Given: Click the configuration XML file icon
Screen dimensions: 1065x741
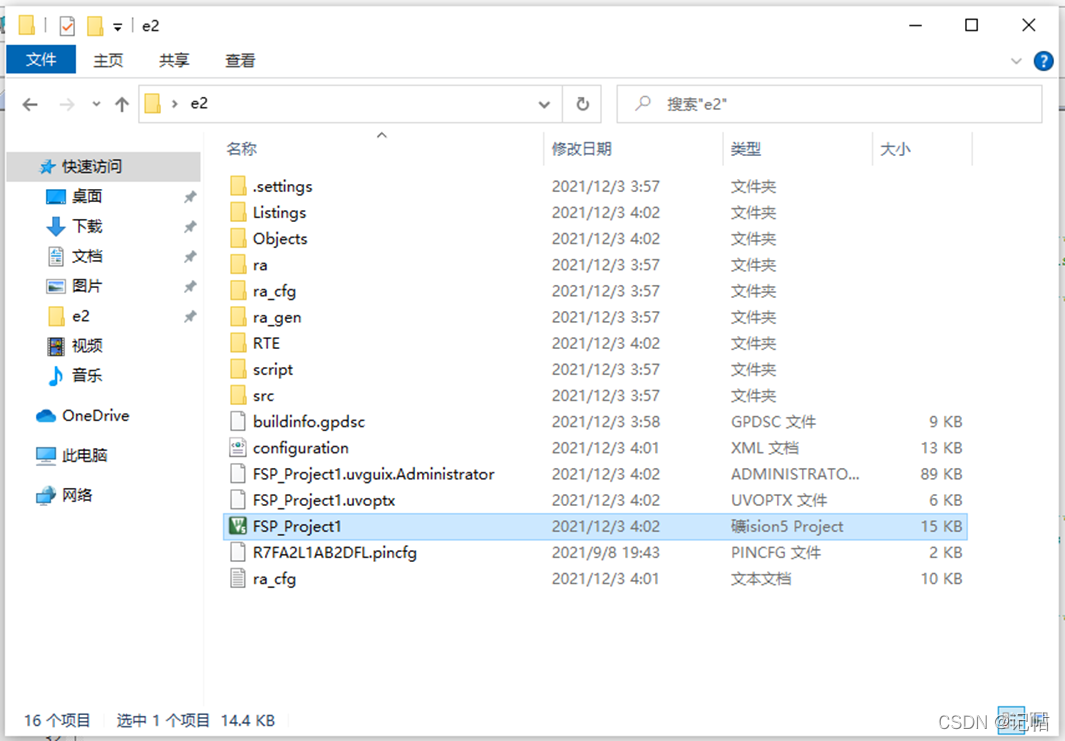Looking at the screenshot, I should point(238,448).
